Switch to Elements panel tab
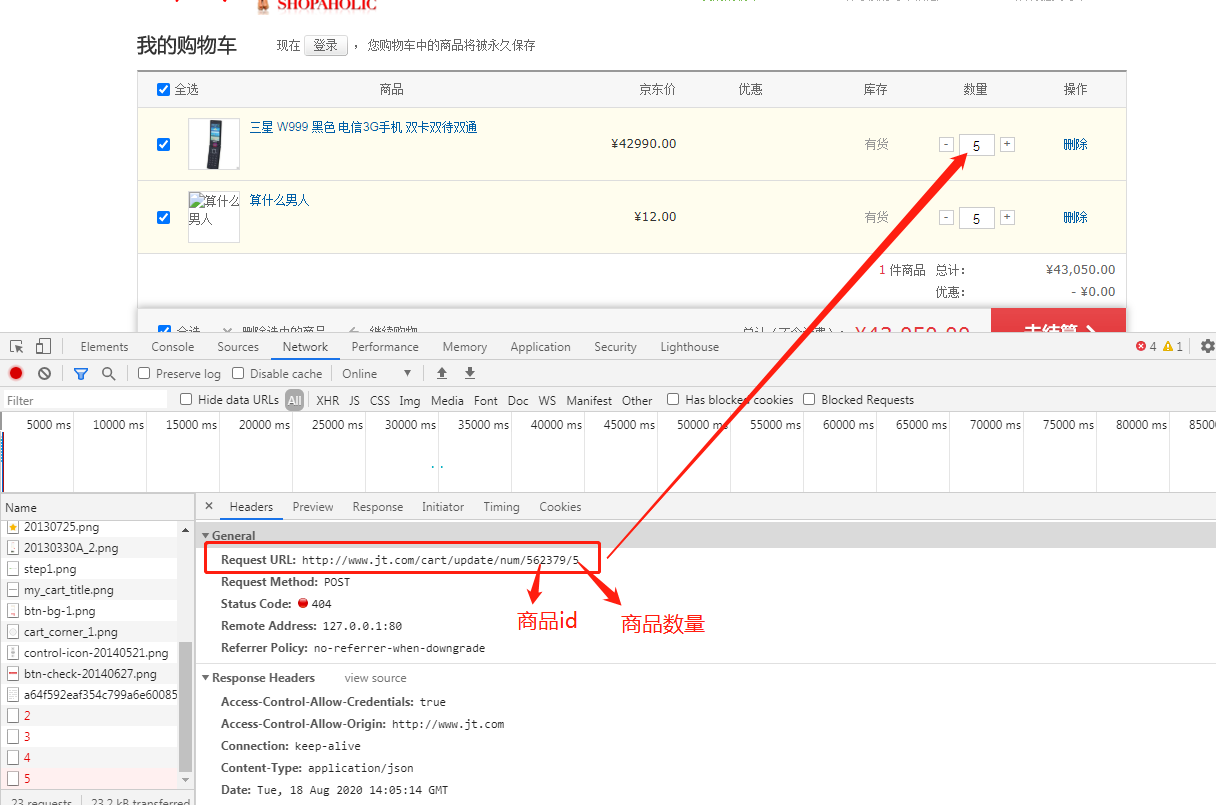This screenshot has width=1216, height=805. 104,347
